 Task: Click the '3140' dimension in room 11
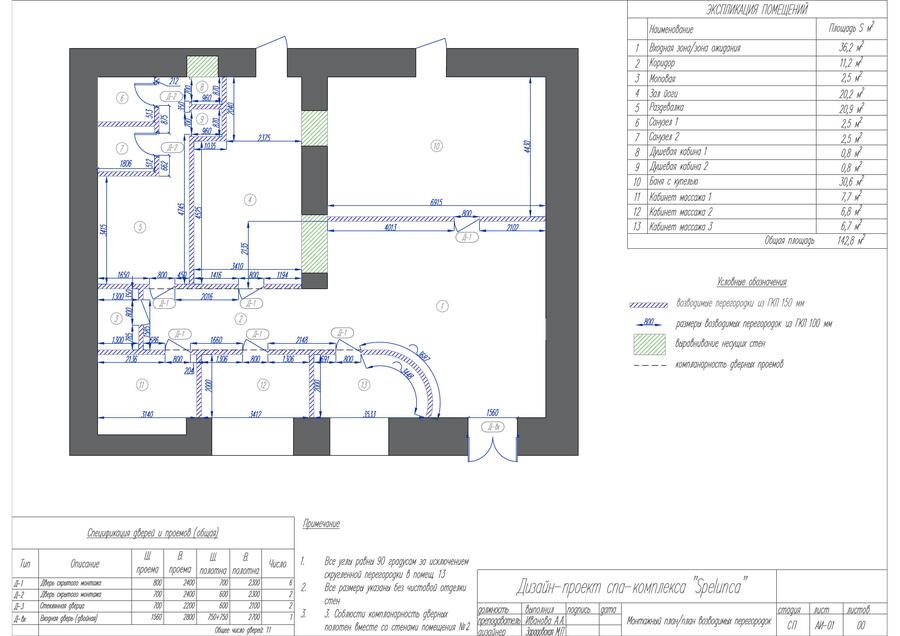point(147,414)
